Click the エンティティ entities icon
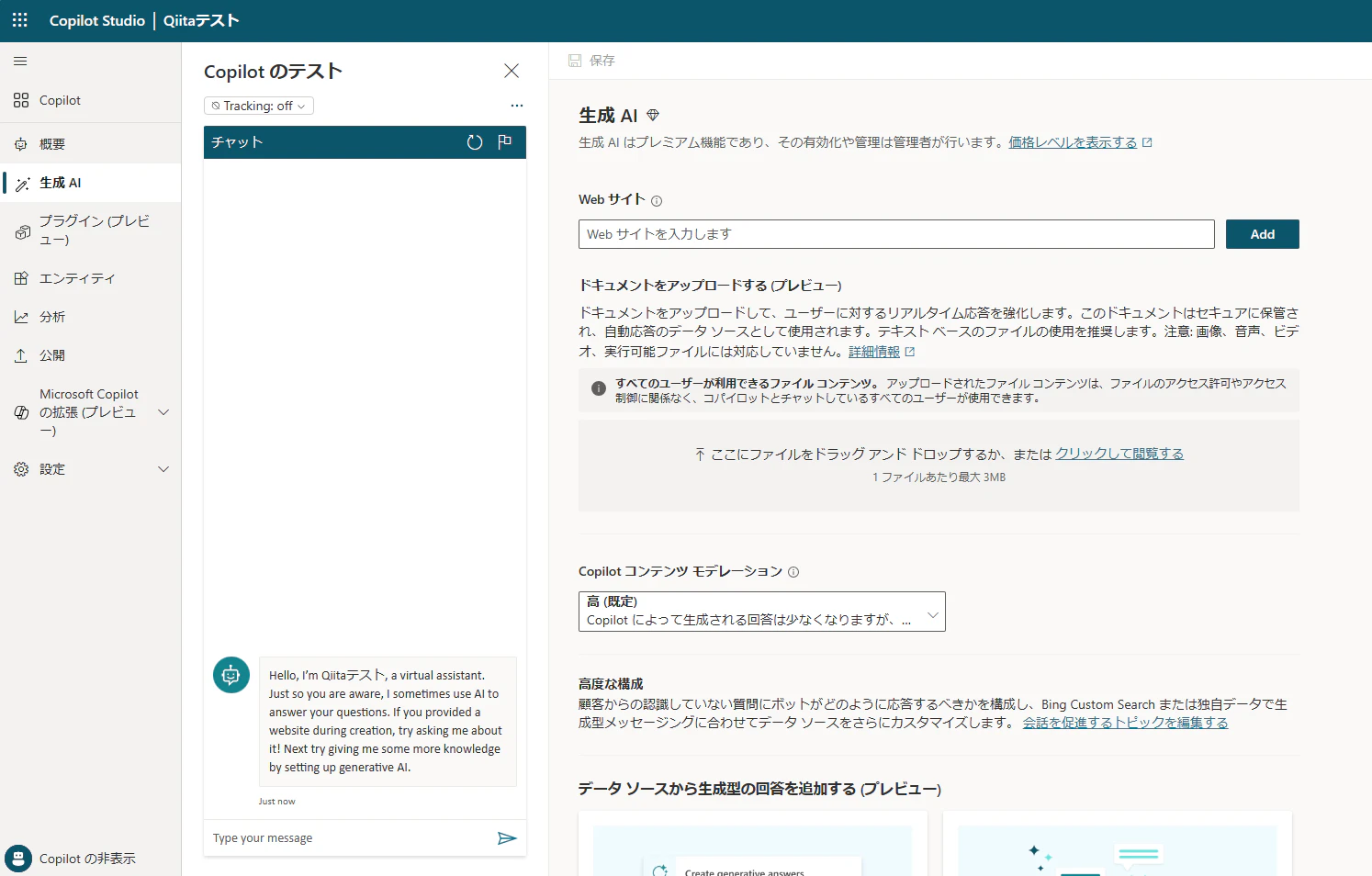 (x=21, y=278)
